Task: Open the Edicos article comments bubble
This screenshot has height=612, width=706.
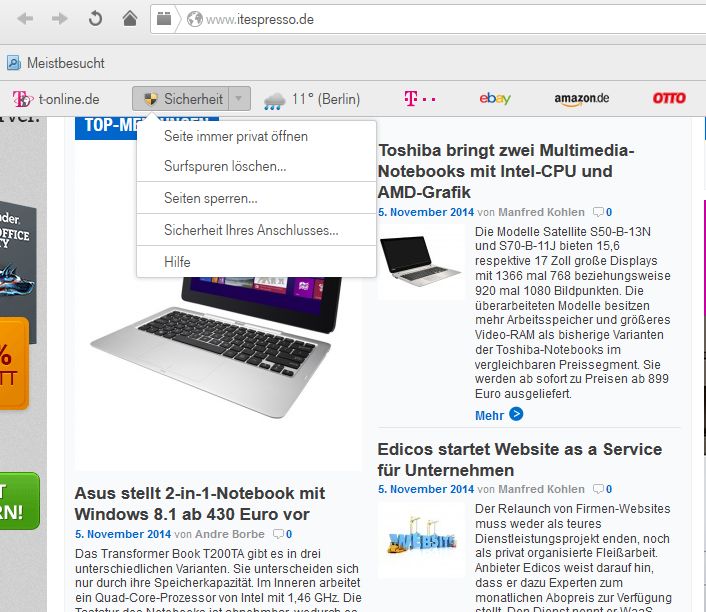Action: 602,489
